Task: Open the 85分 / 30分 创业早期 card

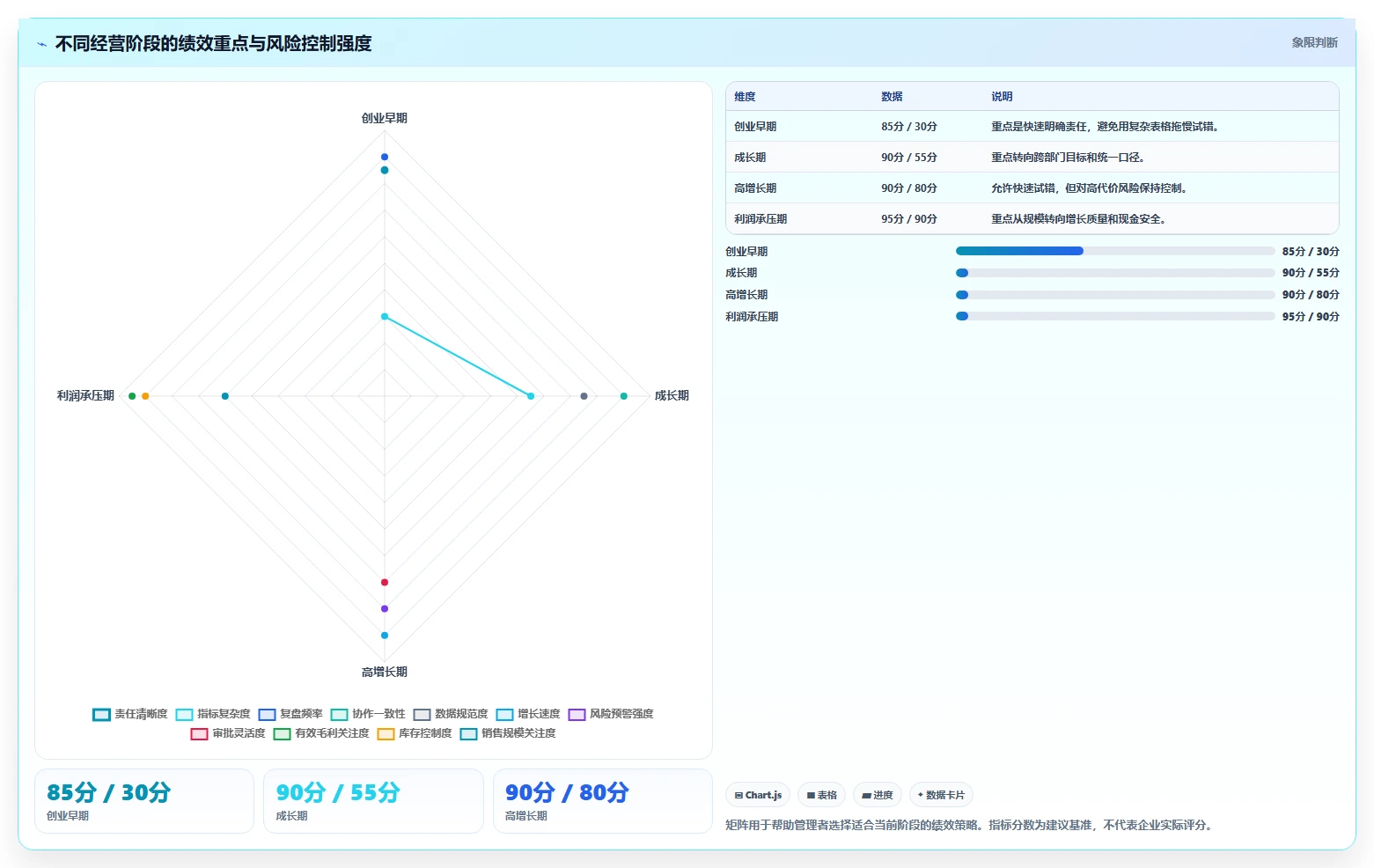Action: [x=144, y=801]
